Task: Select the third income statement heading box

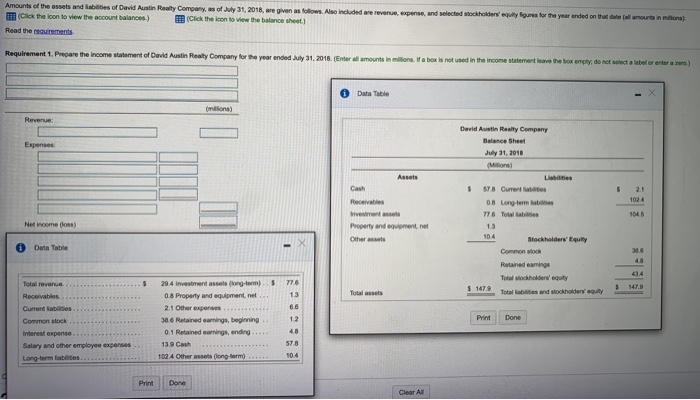Action: 122,95
